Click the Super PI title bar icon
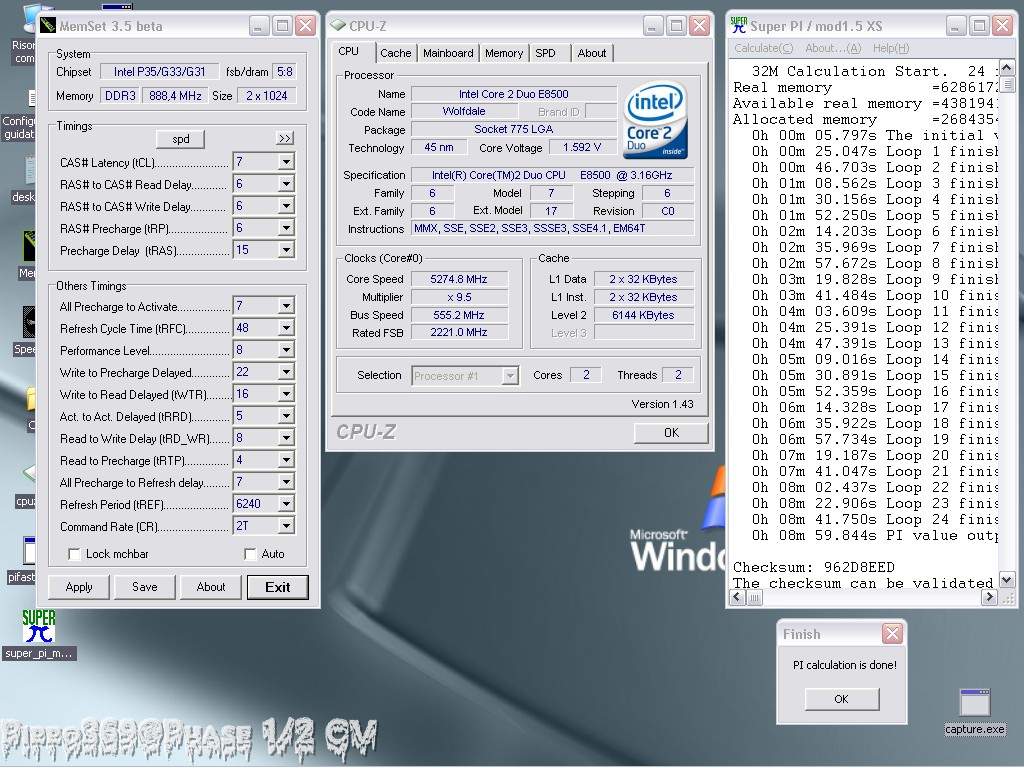Image resolution: width=1024 pixels, height=768 pixels. click(x=739, y=26)
